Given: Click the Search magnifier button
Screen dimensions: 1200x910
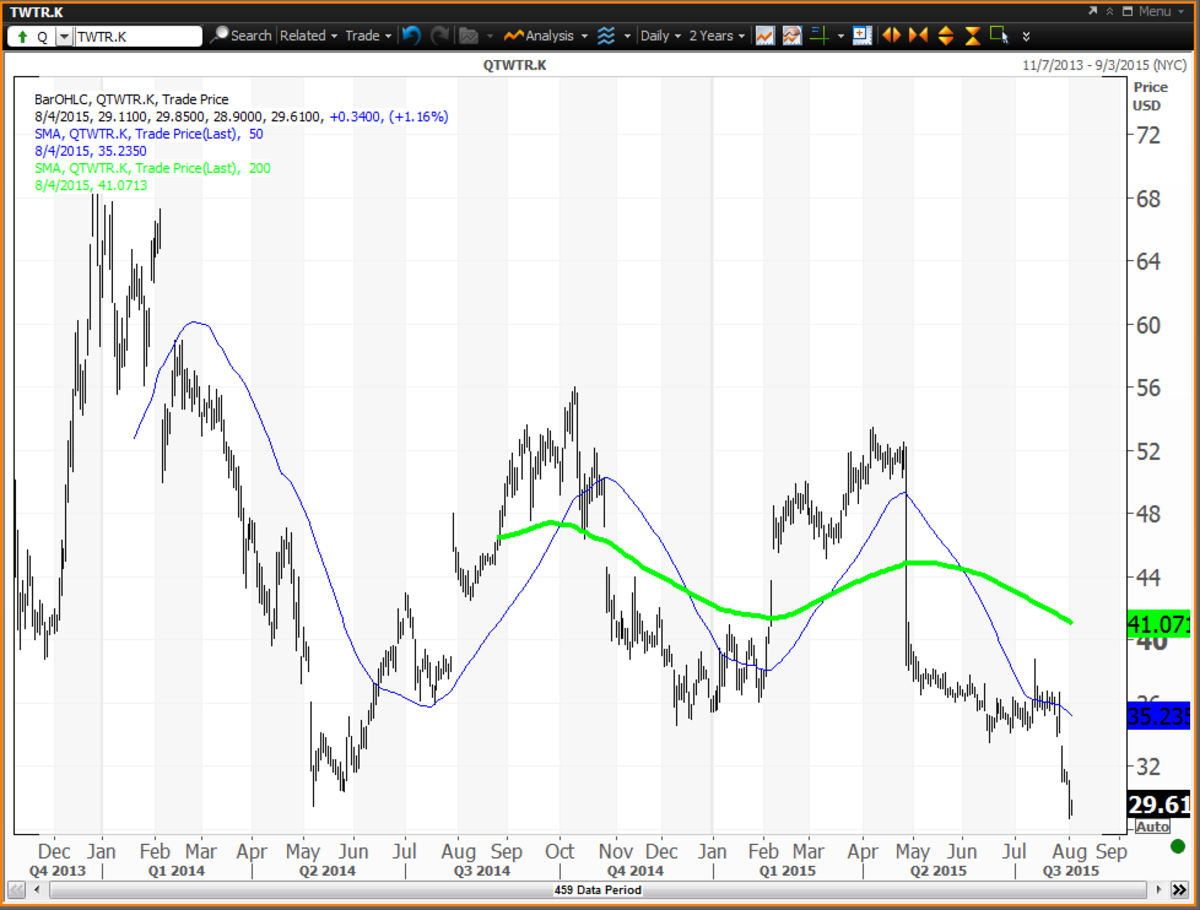Looking at the screenshot, I should coord(241,35).
